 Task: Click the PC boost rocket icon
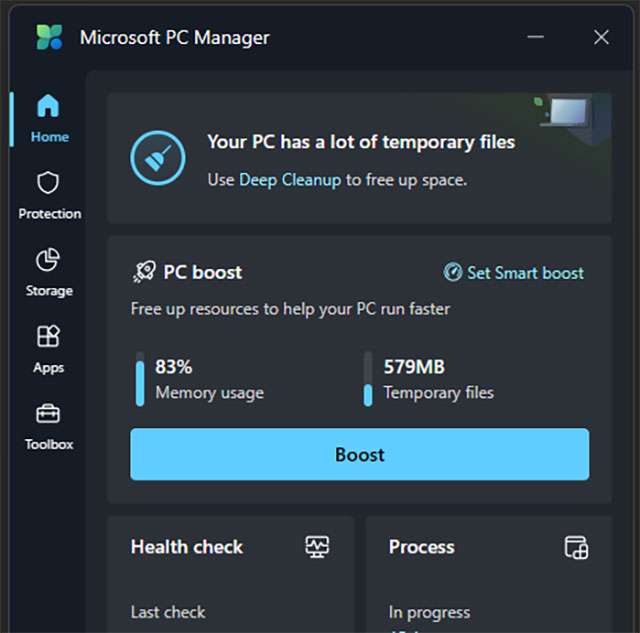pyautogui.click(x=144, y=272)
